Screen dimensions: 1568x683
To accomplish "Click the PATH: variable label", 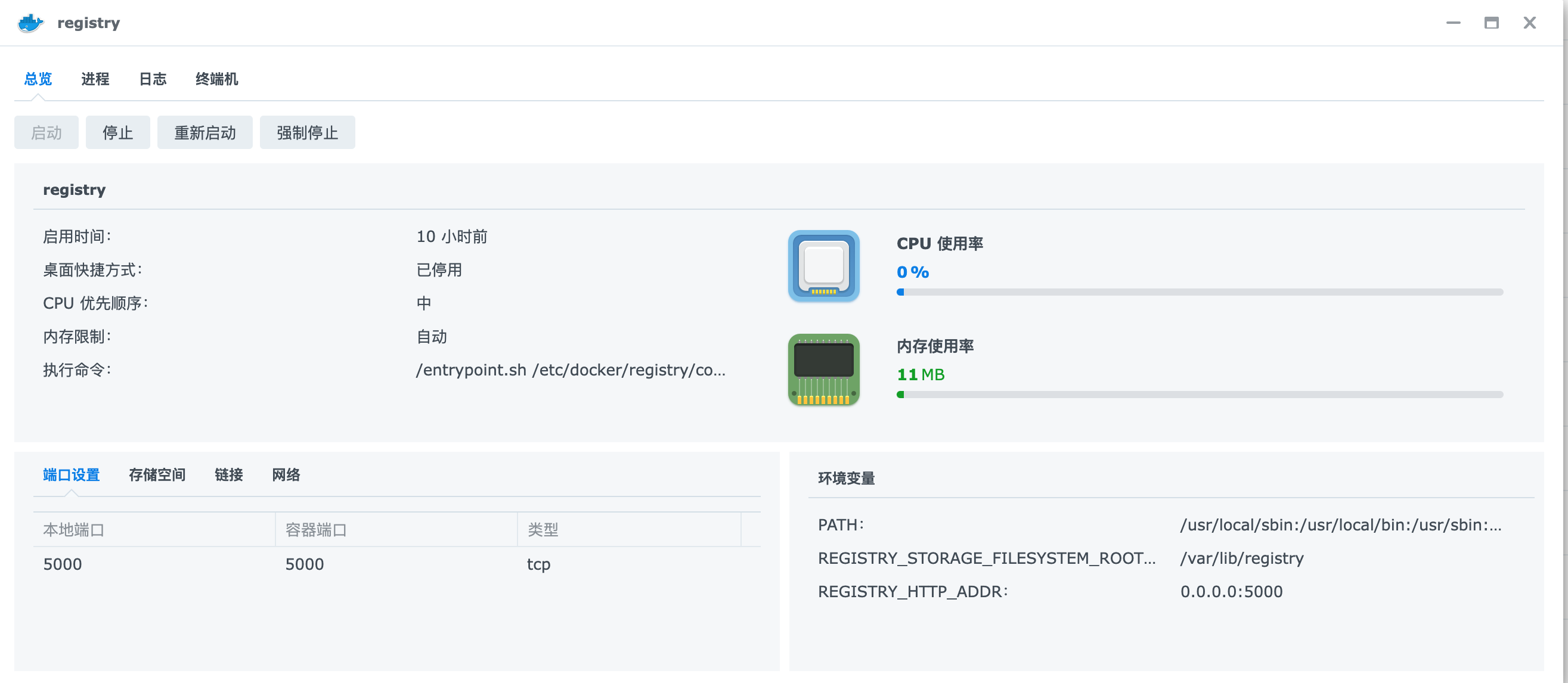I will (841, 524).
